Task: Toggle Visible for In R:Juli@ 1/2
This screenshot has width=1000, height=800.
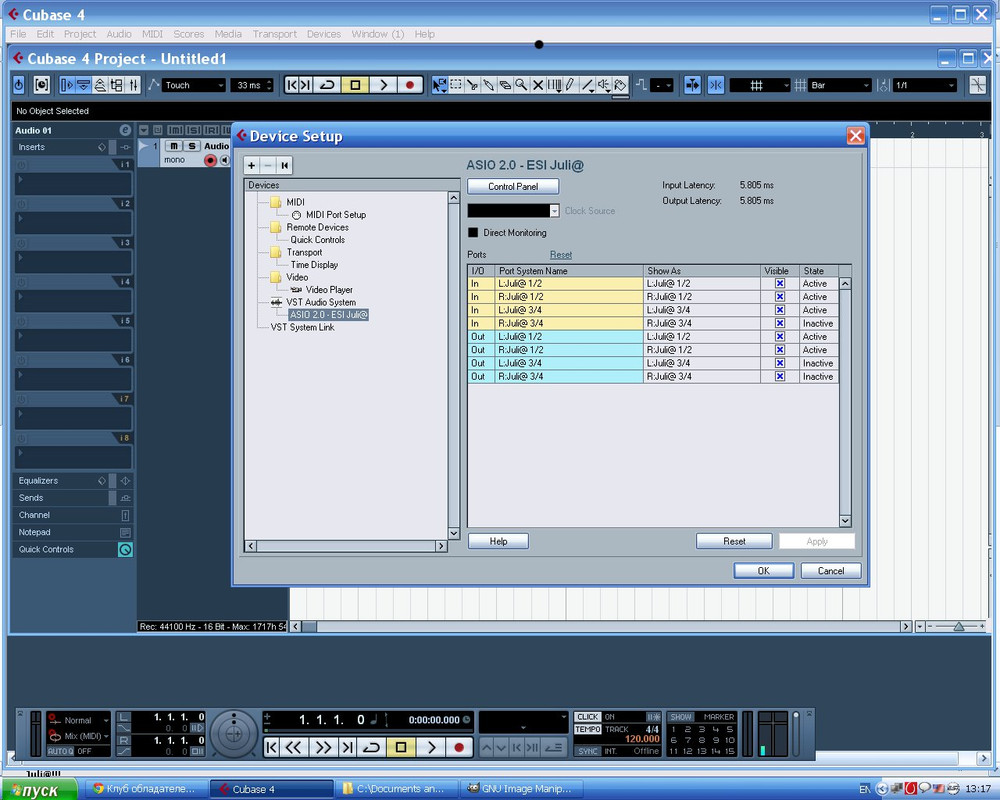Action: coord(779,297)
